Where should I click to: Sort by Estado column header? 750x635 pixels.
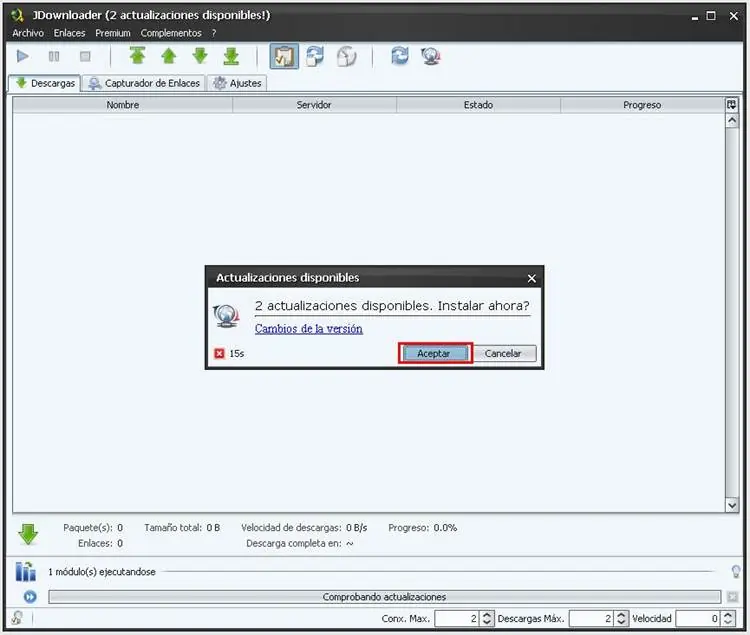coord(478,105)
